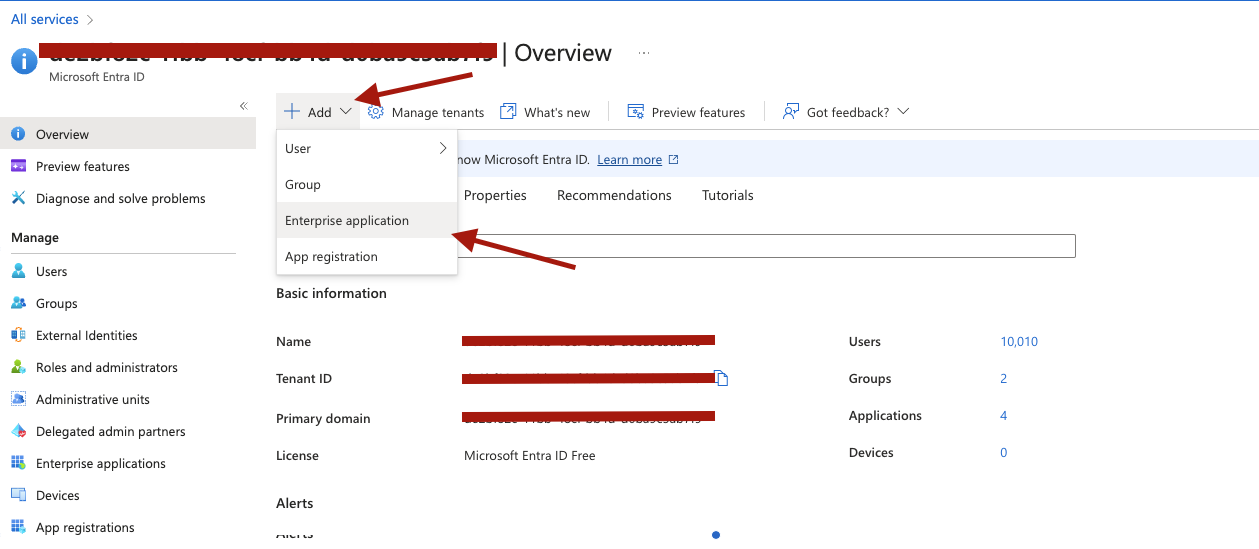
Task: Open the Devices count 0 link
Action: click(1003, 452)
